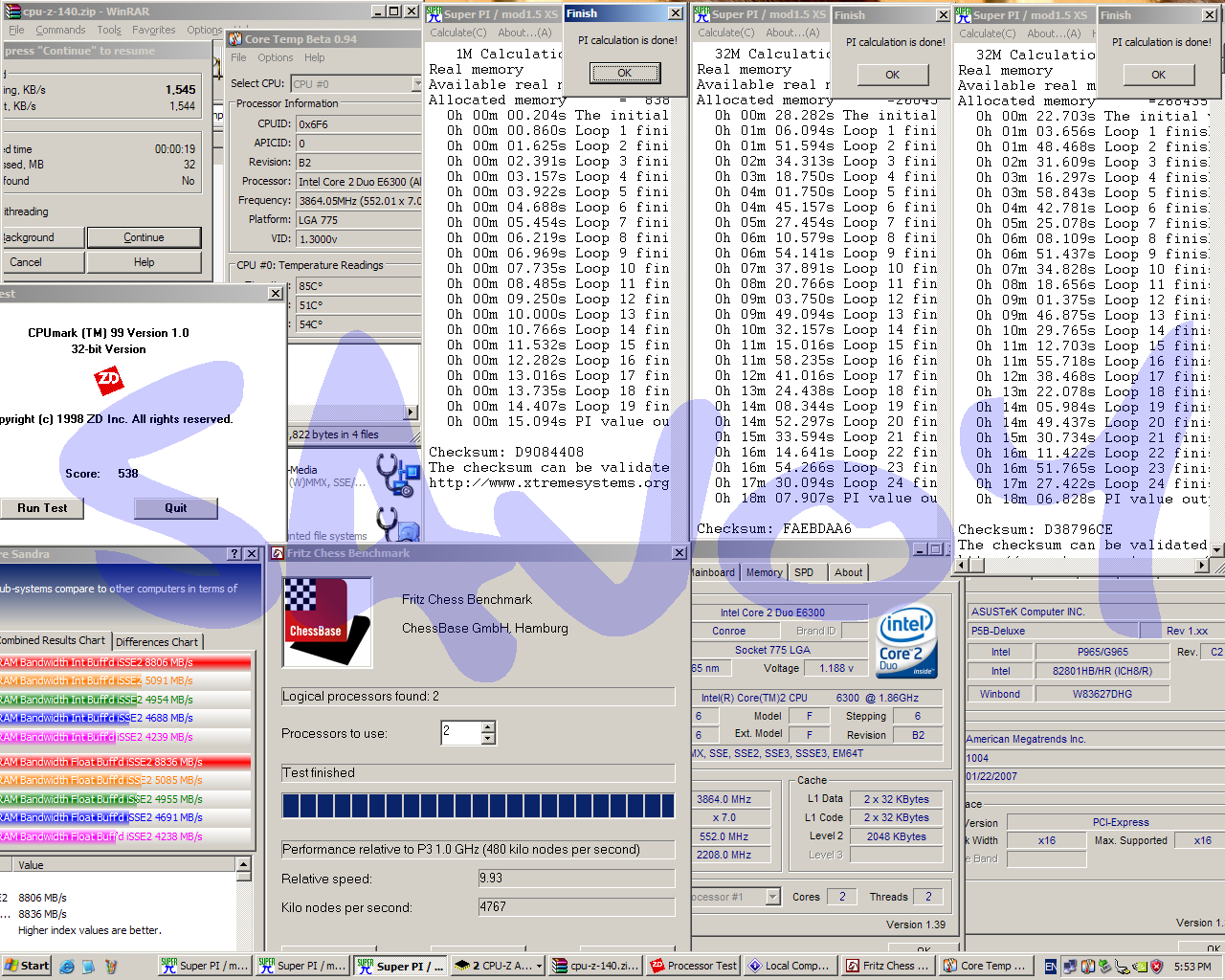Click the Fritz Chess Benchmark title bar icon

point(278,553)
